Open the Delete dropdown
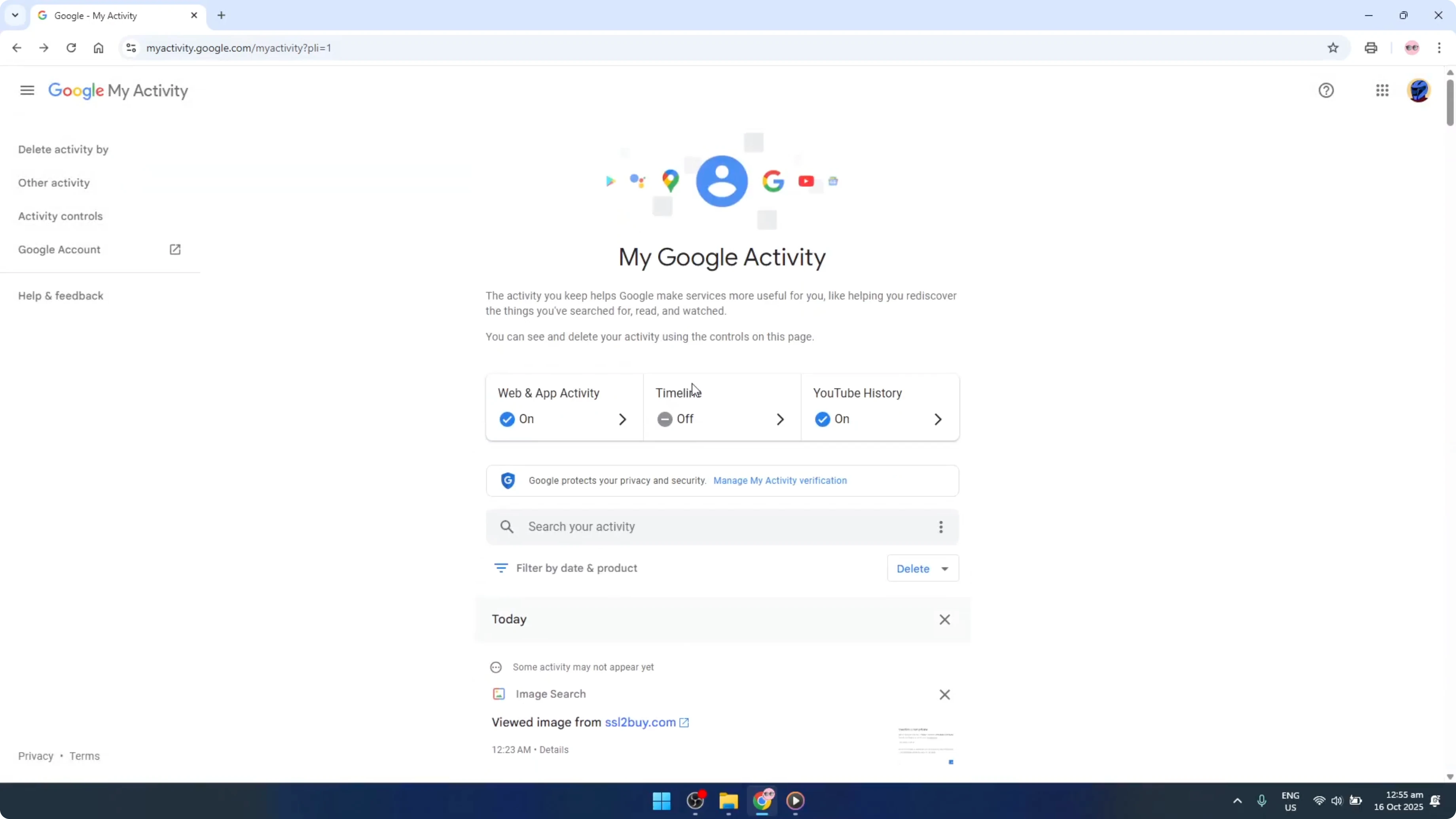Viewport: 1456px width, 819px height. click(x=922, y=568)
